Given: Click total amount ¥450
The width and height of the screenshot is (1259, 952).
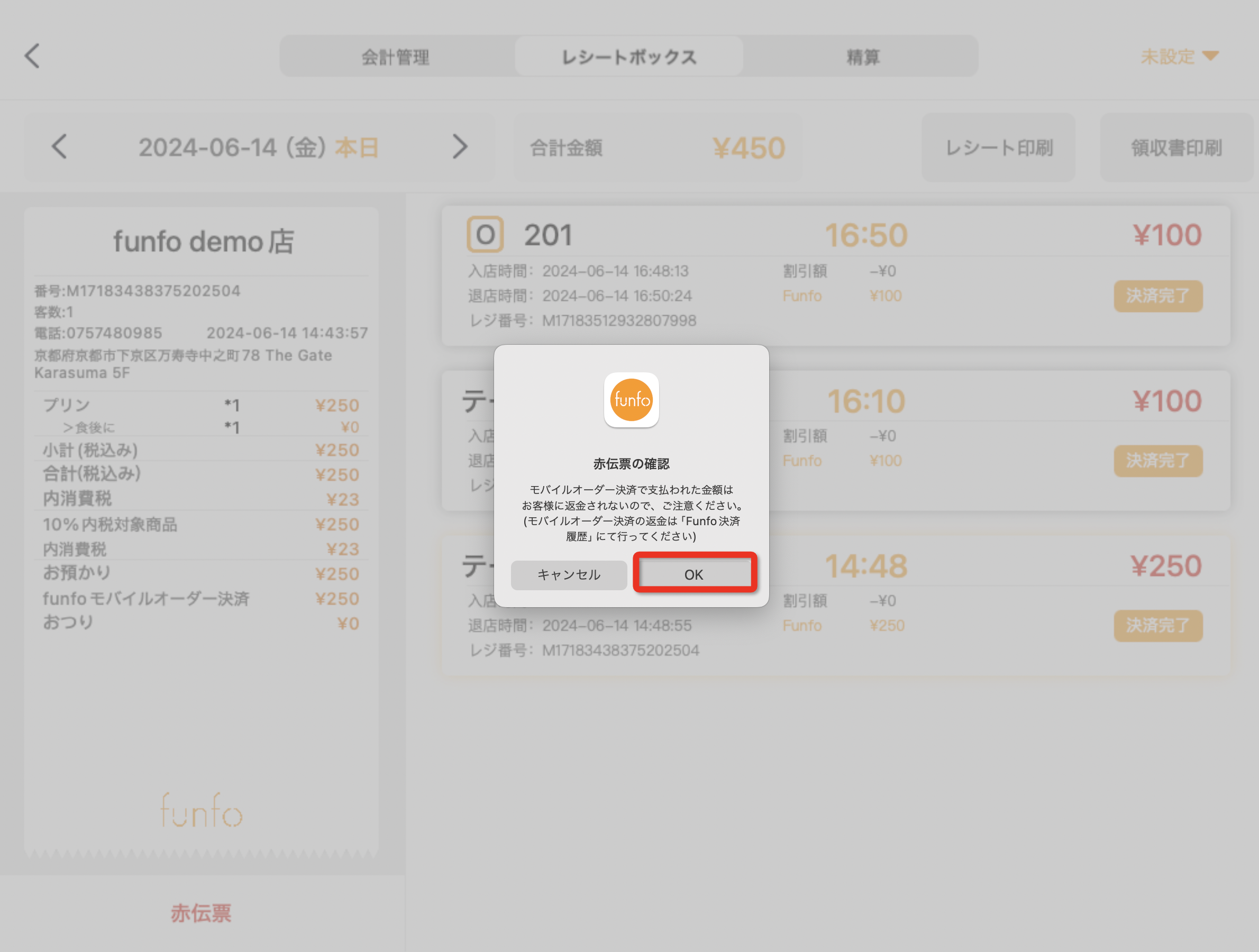Looking at the screenshot, I should click(749, 148).
